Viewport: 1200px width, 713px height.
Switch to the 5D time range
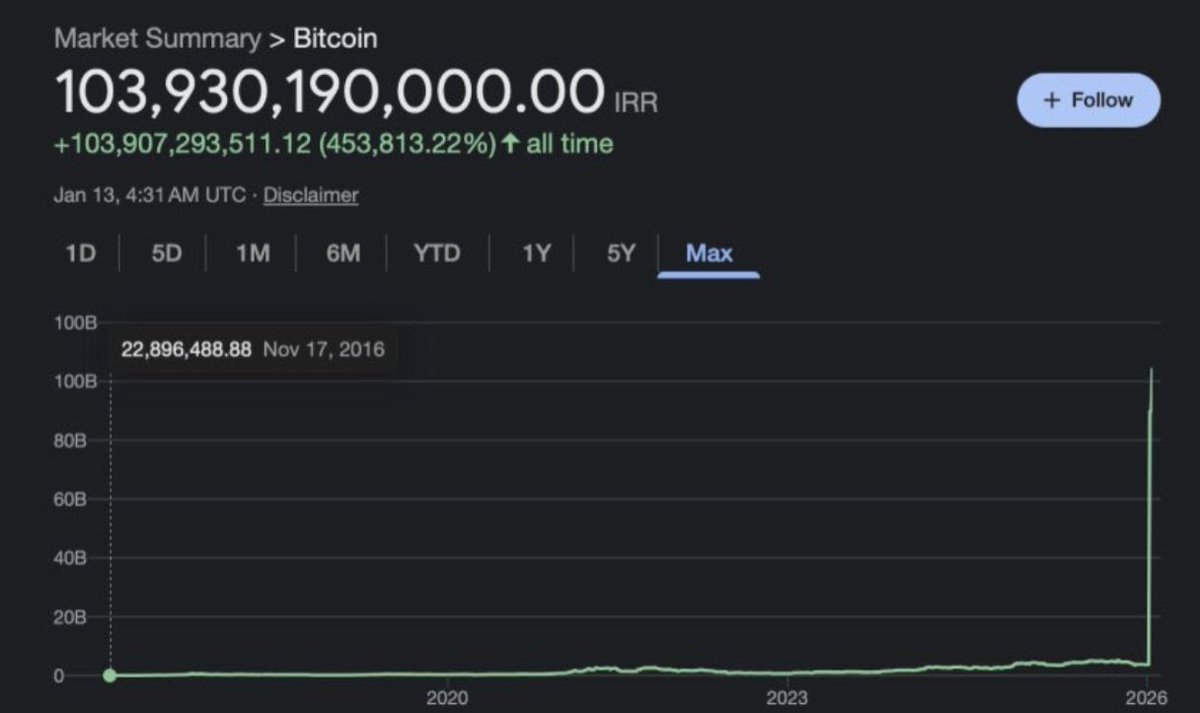pyautogui.click(x=166, y=253)
